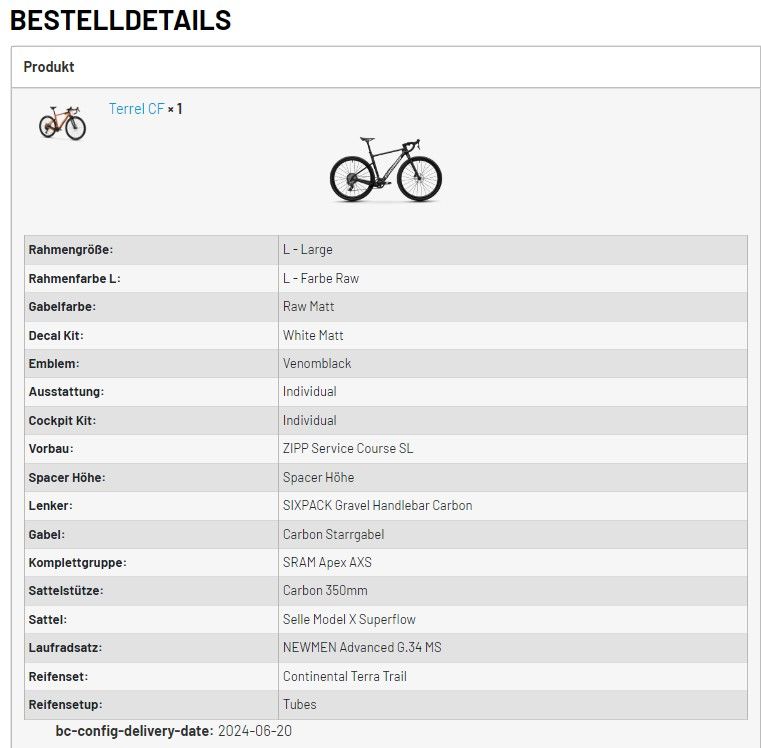
Task: Click the Sattelstütze Carbon 350mm value
Action: click(325, 590)
